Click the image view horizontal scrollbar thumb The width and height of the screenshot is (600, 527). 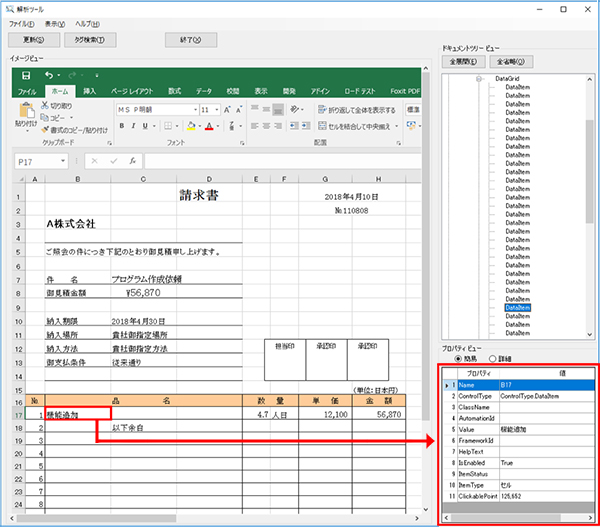[96, 518]
